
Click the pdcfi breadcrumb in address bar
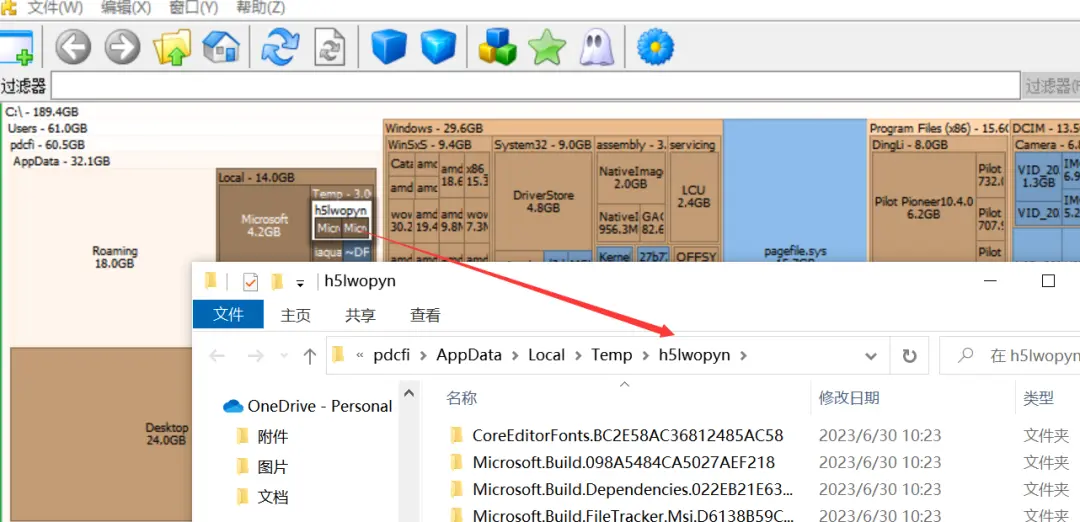[391, 355]
